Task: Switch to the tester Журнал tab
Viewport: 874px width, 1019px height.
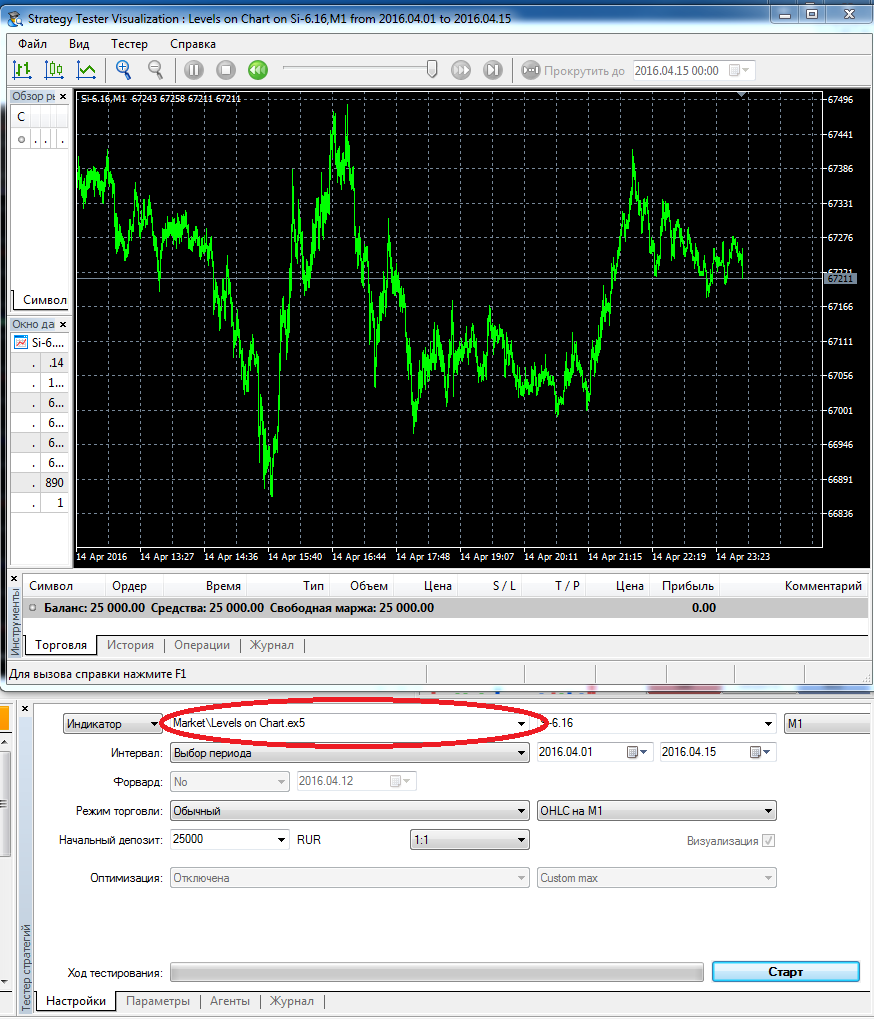Action: point(292,1001)
